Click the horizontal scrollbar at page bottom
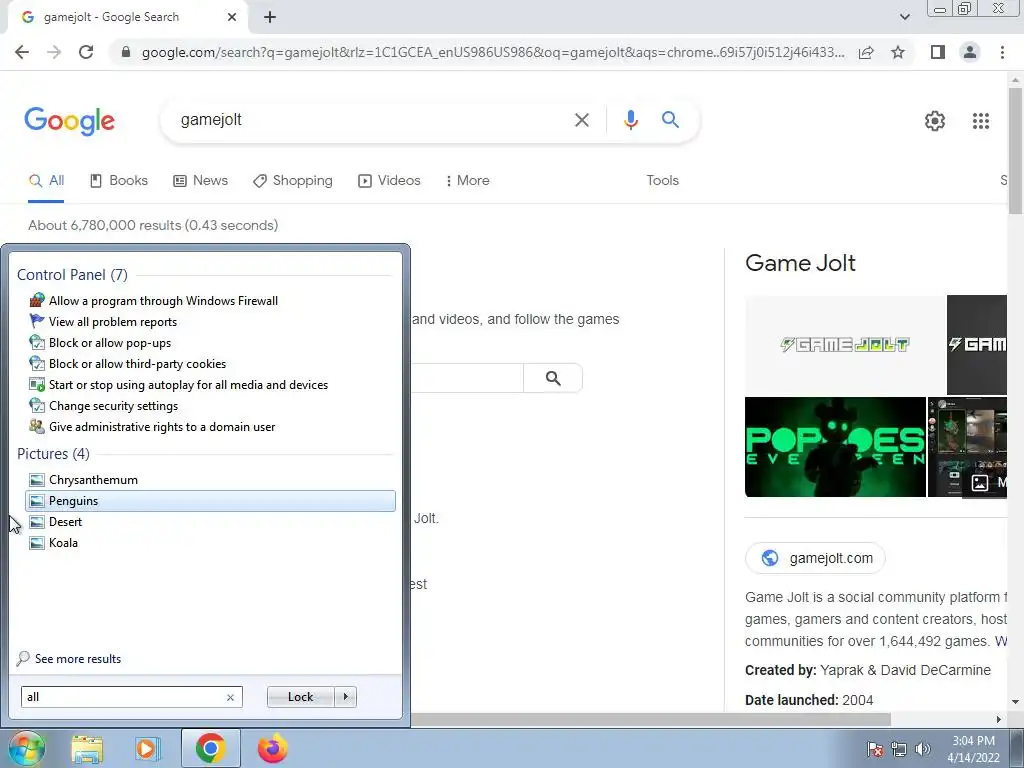This screenshot has height=768, width=1024. [650, 719]
